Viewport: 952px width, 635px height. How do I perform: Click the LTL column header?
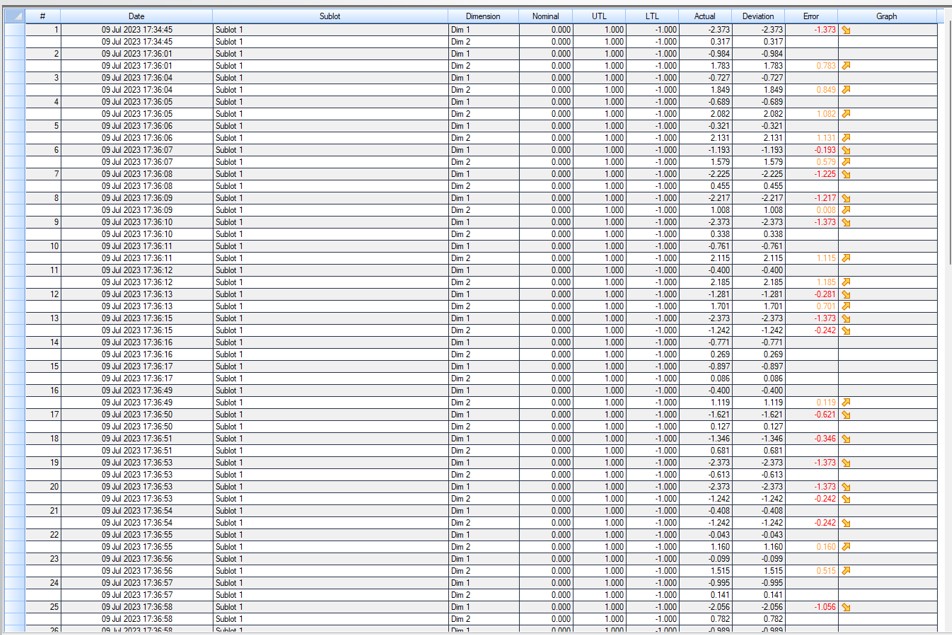[x=652, y=16]
